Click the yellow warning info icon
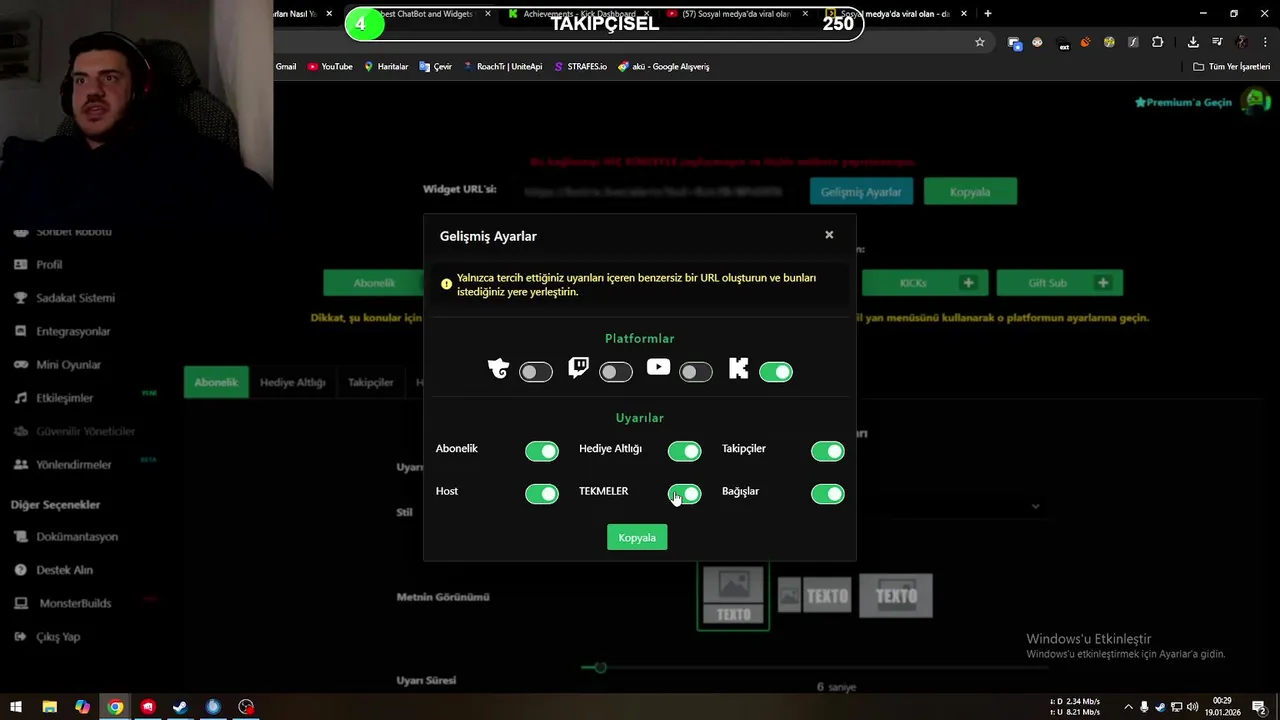 pyautogui.click(x=447, y=284)
